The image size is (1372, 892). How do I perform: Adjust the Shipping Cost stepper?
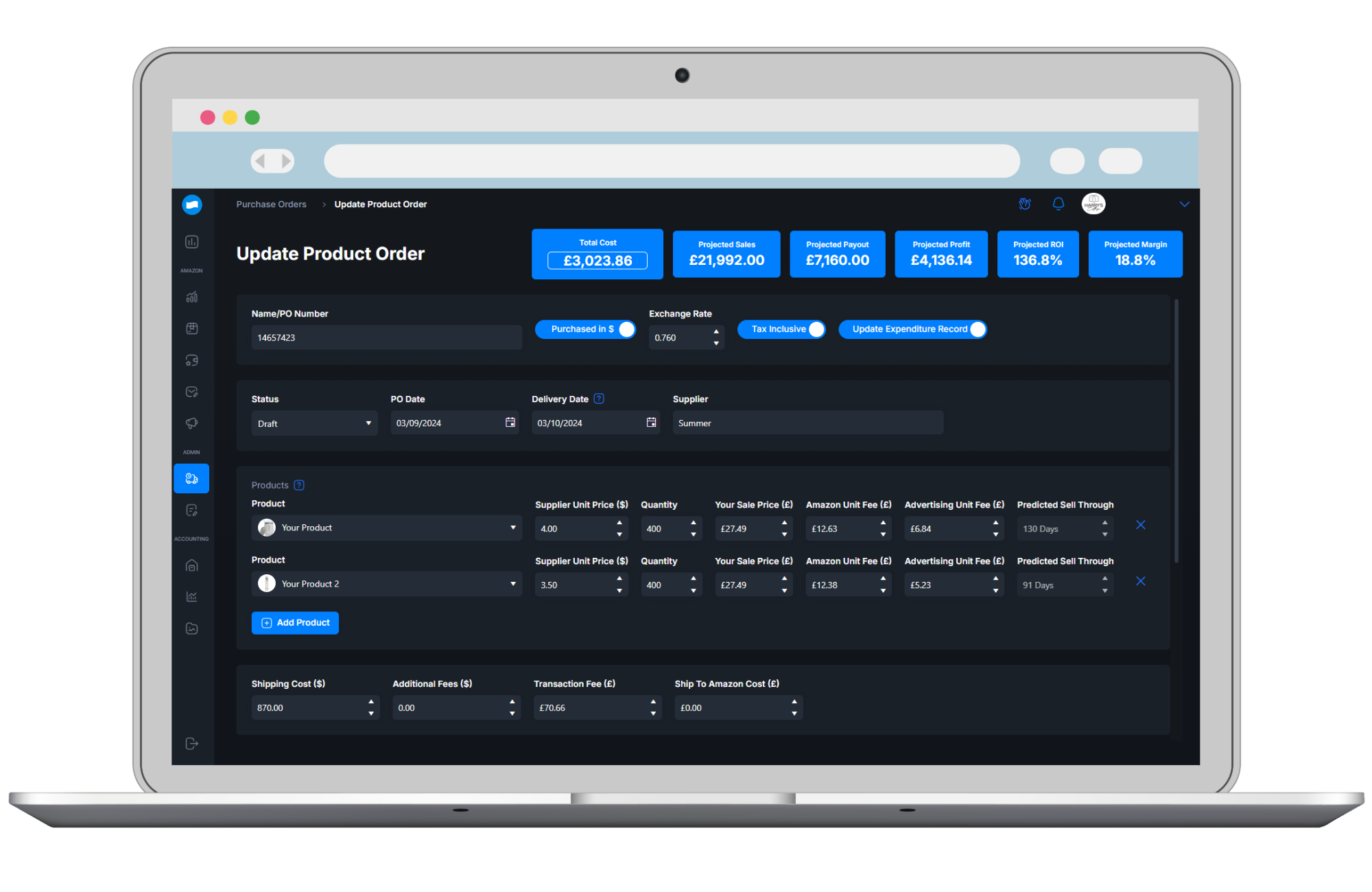coord(371,707)
